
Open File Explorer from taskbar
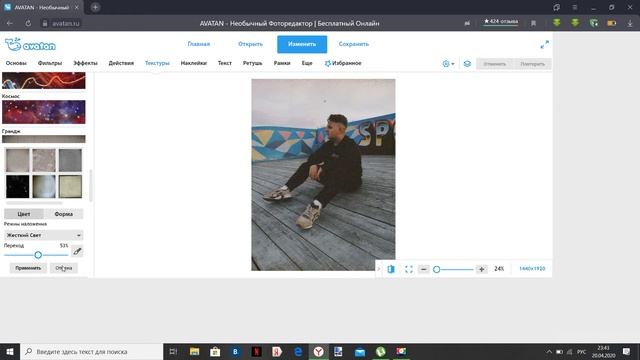pos(194,351)
